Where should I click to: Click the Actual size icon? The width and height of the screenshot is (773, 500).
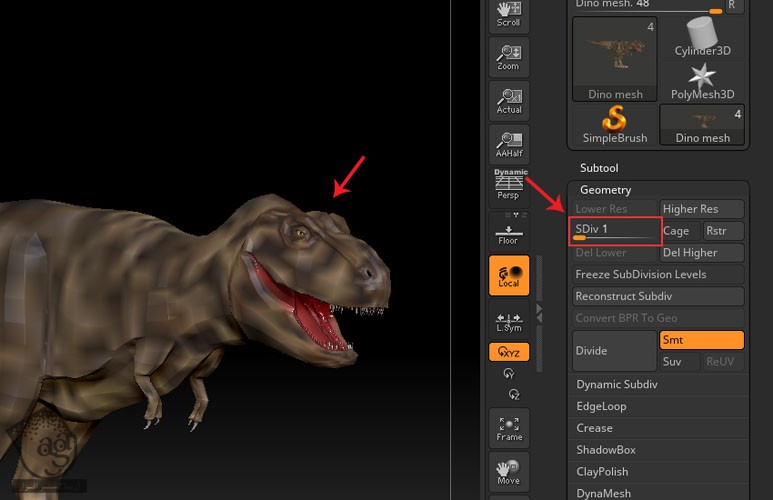point(508,101)
